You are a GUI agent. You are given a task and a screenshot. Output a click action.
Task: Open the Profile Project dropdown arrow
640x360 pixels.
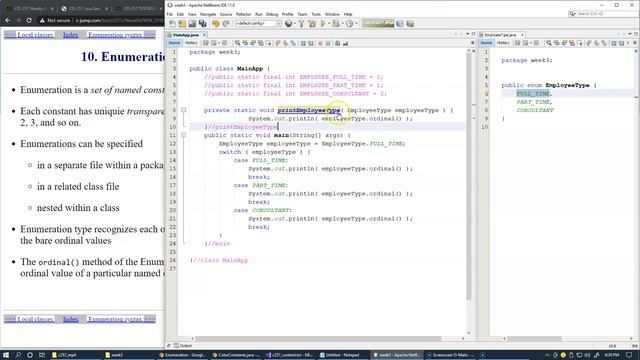pyautogui.click(x=356, y=24)
